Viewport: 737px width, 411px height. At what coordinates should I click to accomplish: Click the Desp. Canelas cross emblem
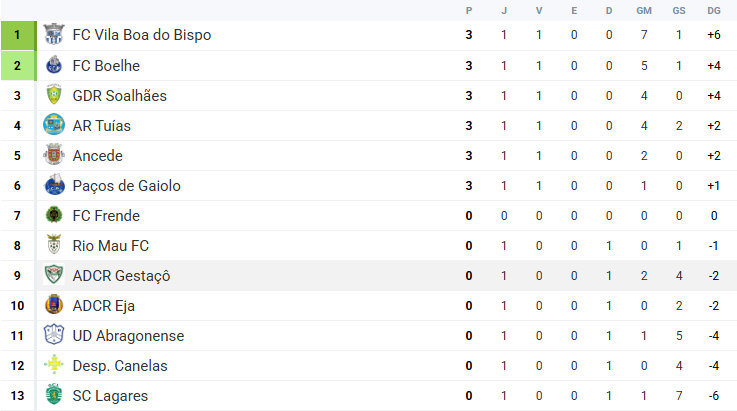click(54, 365)
